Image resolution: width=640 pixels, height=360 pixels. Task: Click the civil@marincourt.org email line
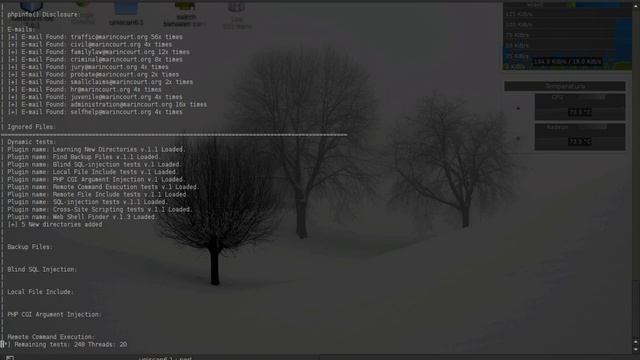pos(90,44)
